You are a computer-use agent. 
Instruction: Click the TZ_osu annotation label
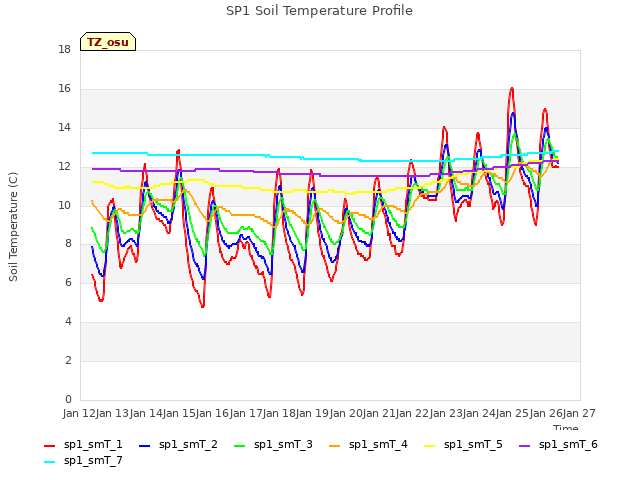108,42
